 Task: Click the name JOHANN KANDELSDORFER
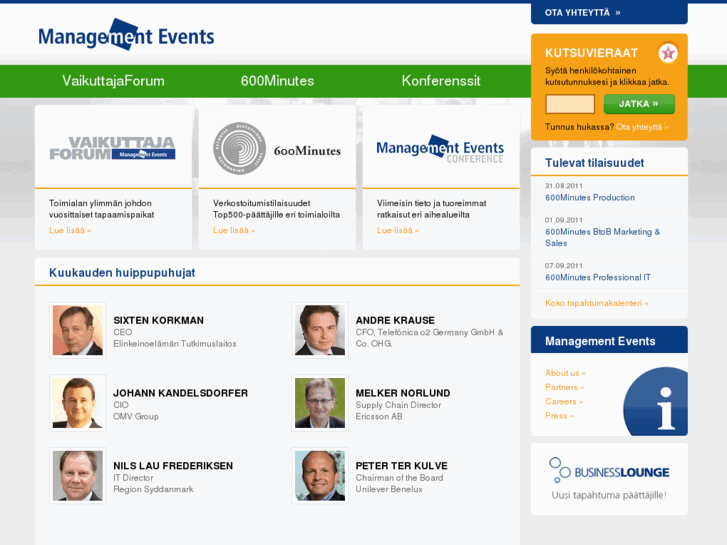[x=180, y=393]
